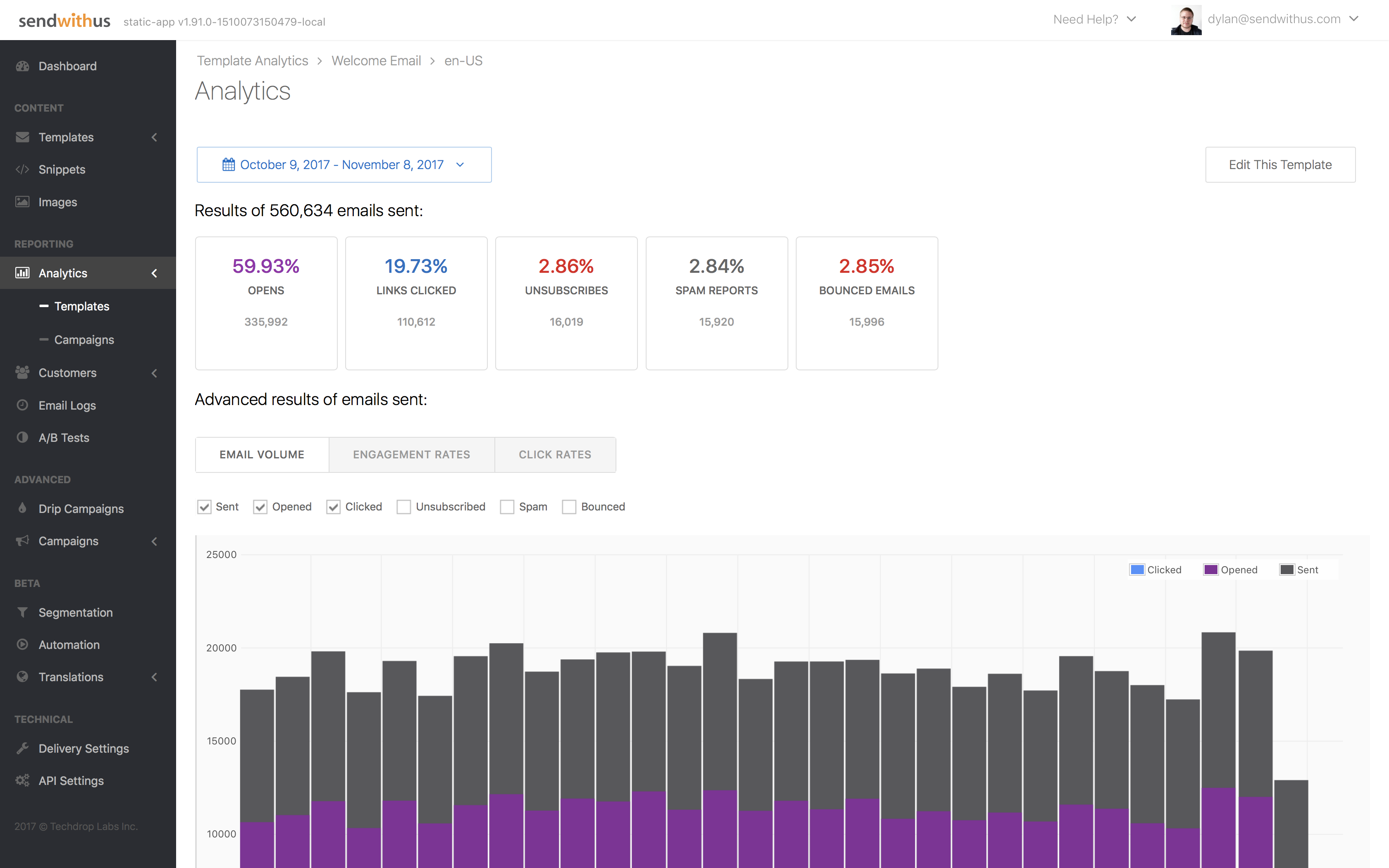Click the Drip Campaigns droplet icon
Screen dimensions: 1389x868
[x=22, y=508]
